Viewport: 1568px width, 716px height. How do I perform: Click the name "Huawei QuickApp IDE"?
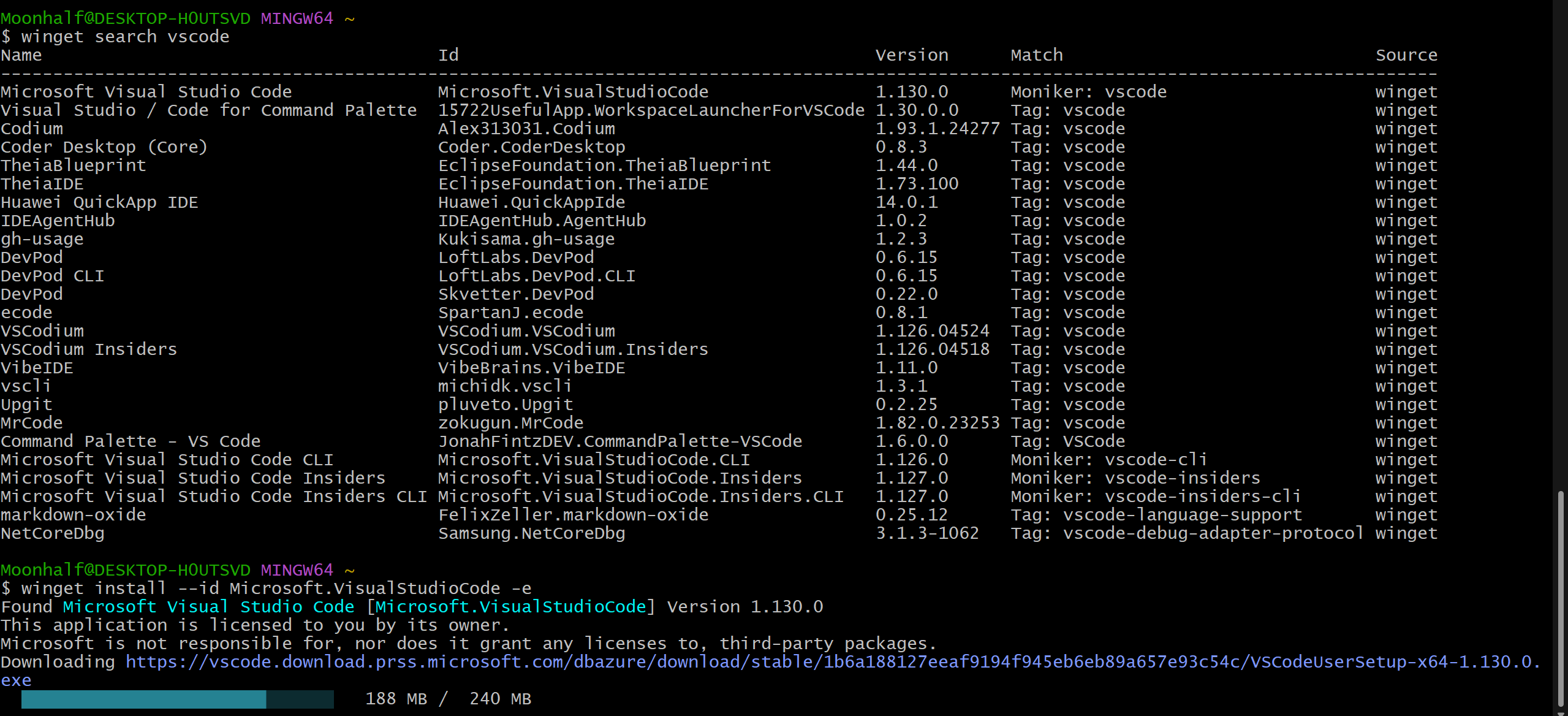pyautogui.click(x=99, y=202)
